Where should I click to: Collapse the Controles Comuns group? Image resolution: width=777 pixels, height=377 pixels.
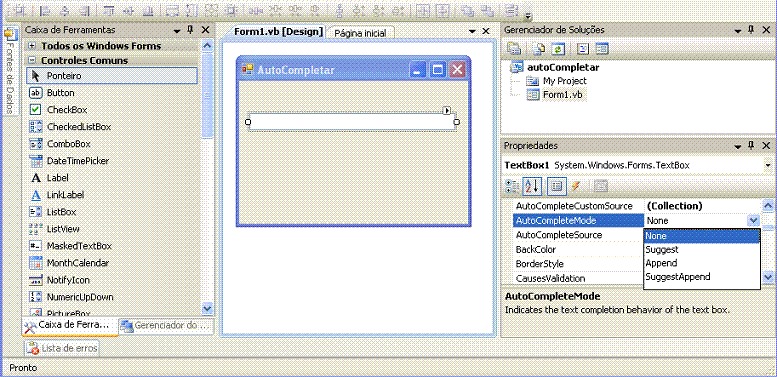tap(32, 60)
